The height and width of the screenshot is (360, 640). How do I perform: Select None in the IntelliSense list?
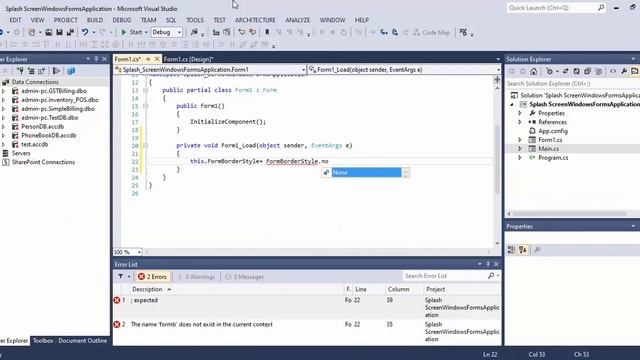(x=366, y=173)
